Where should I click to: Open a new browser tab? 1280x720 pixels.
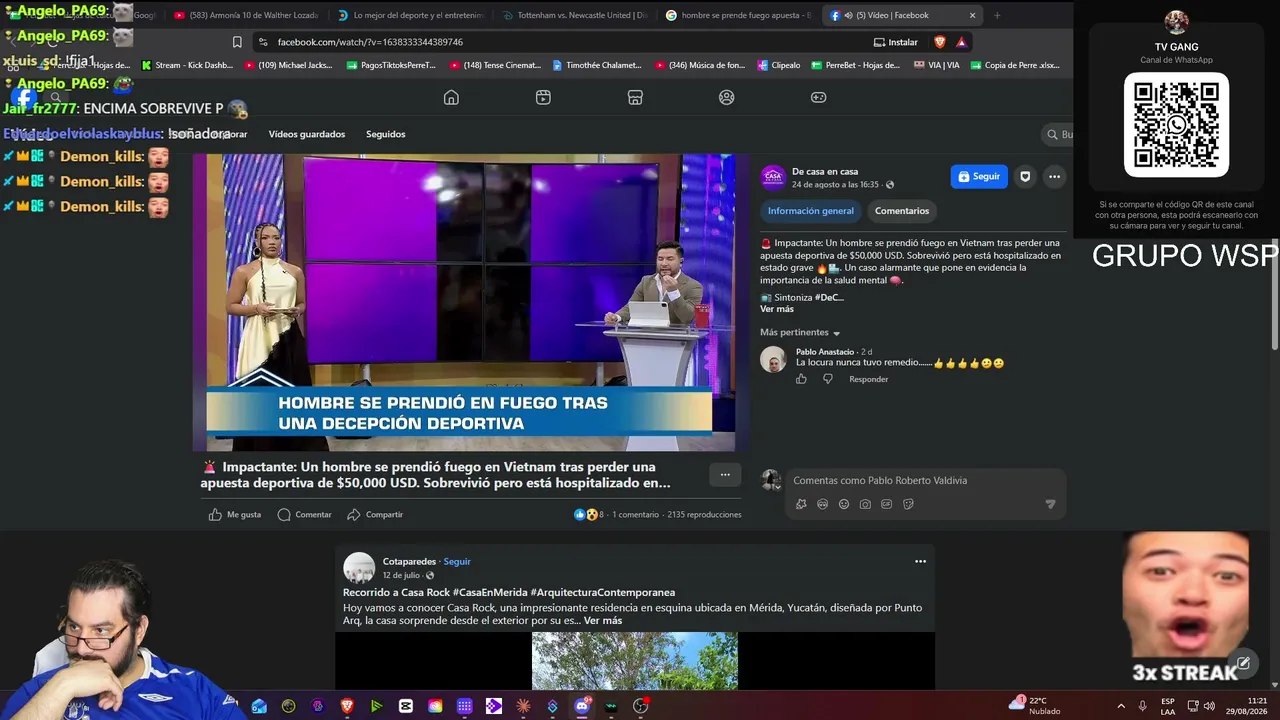(997, 15)
